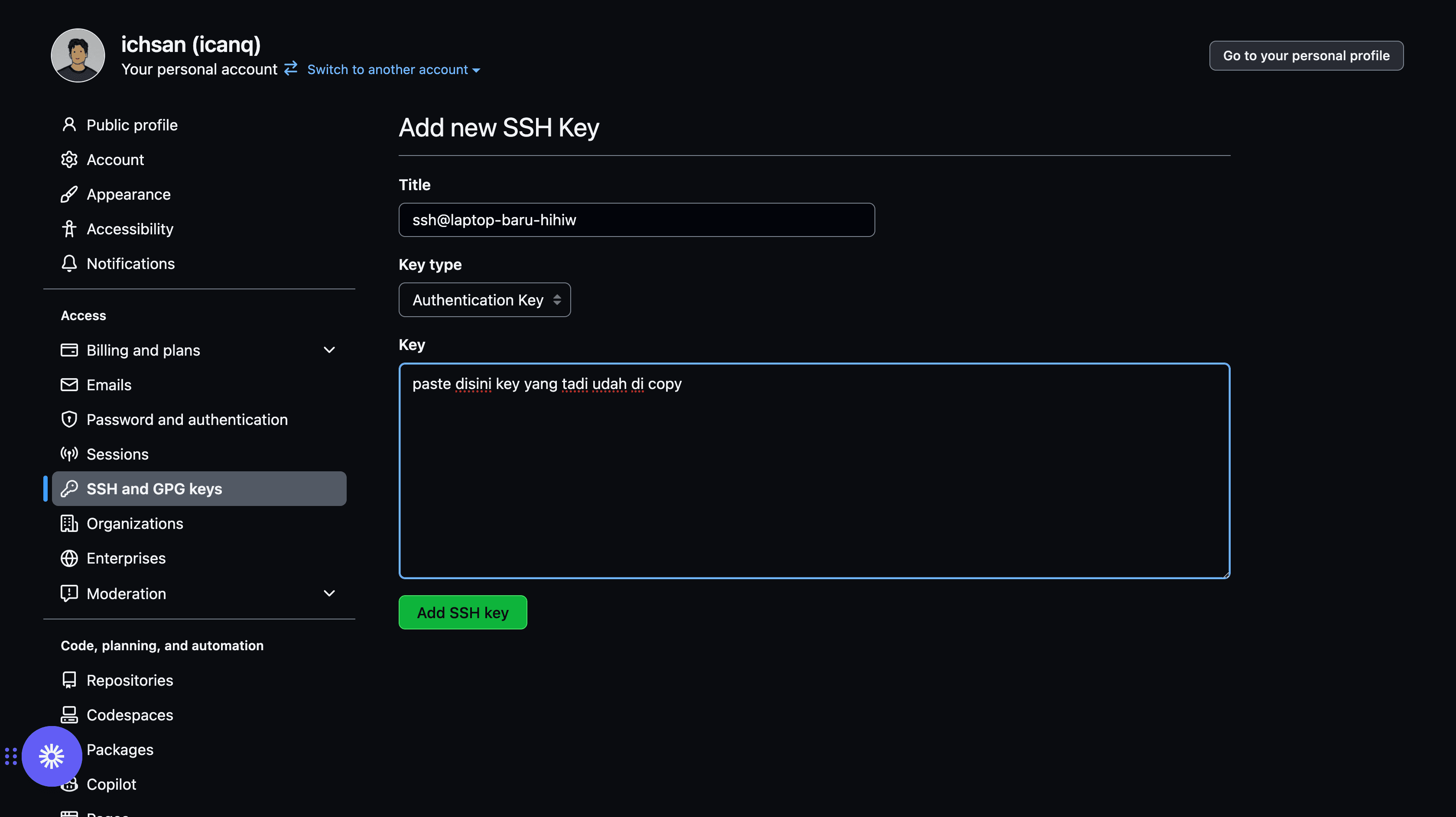This screenshot has height=817, width=1456.
Task: Click the Moderation report icon
Action: pos(69,593)
